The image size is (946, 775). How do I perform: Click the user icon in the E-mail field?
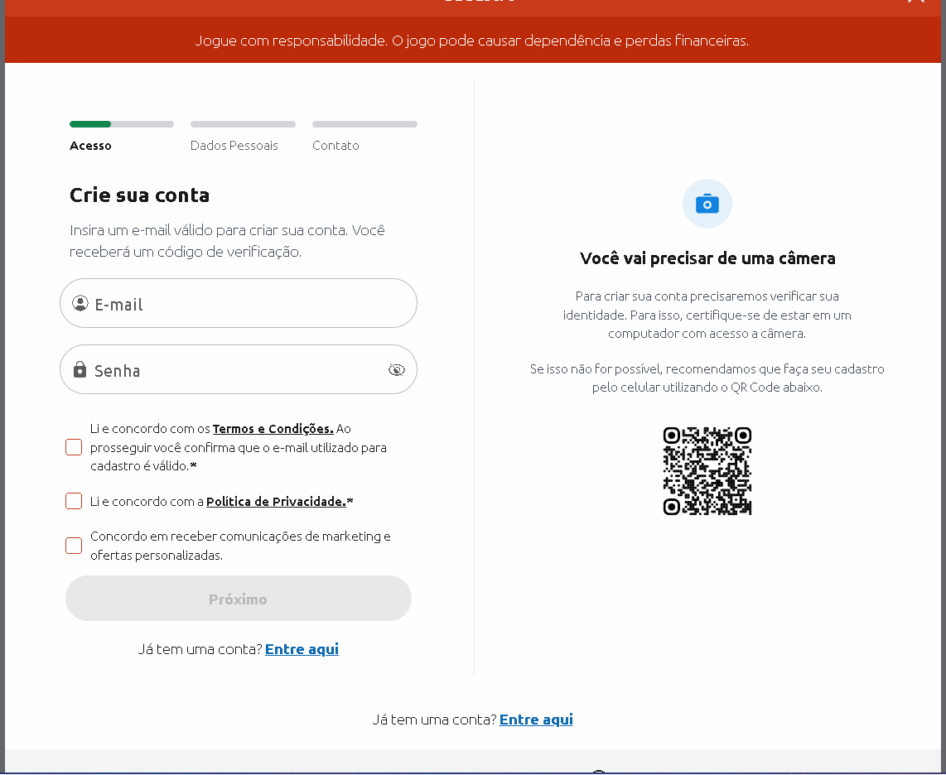click(x=80, y=303)
